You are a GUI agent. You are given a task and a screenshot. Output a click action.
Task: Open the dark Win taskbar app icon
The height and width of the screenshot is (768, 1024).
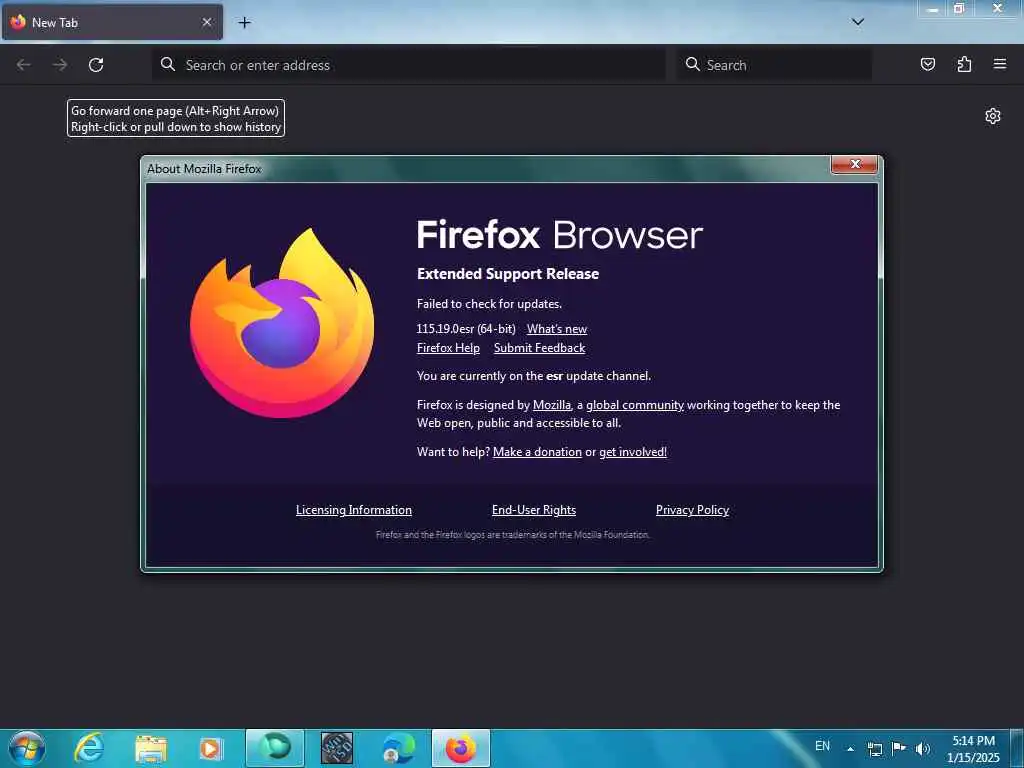click(337, 748)
